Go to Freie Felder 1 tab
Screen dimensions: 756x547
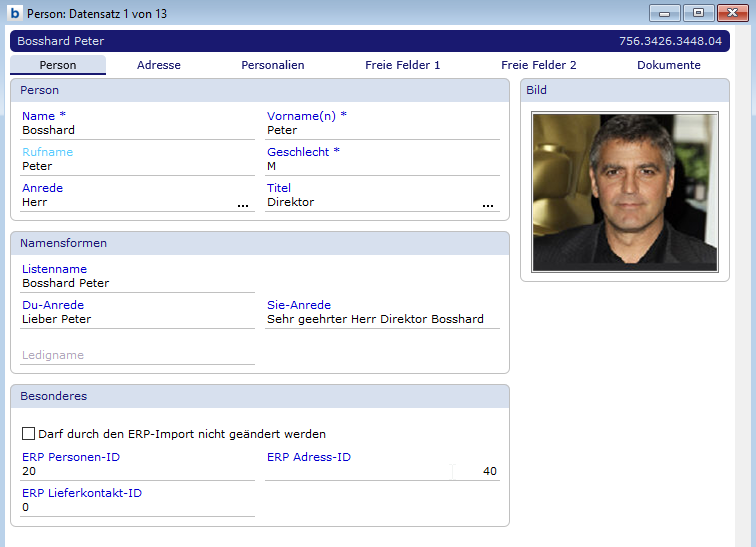(403, 65)
